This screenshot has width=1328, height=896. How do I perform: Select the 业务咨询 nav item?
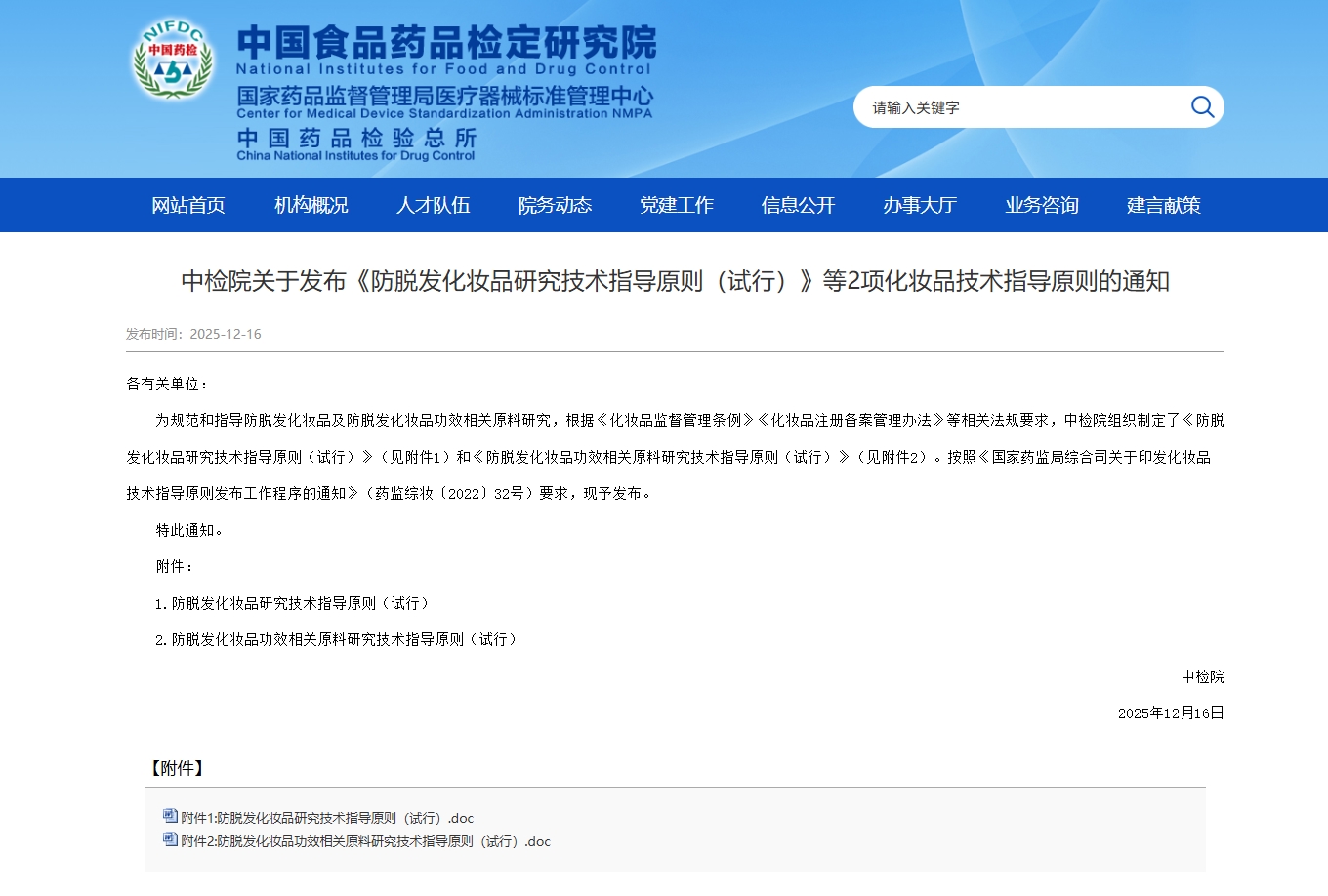click(1042, 205)
